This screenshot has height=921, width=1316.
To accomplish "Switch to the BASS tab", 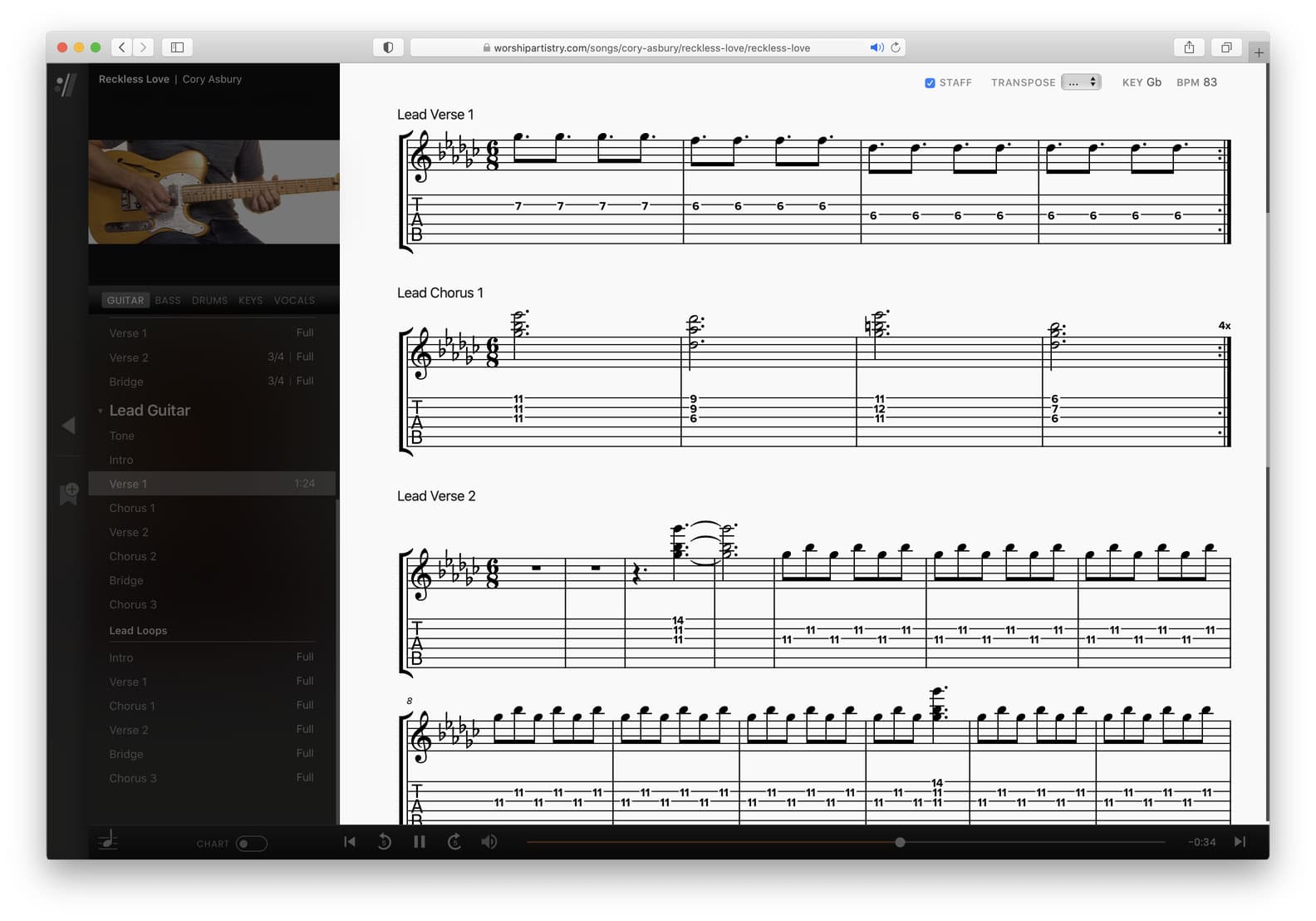I will click(168, 300).
